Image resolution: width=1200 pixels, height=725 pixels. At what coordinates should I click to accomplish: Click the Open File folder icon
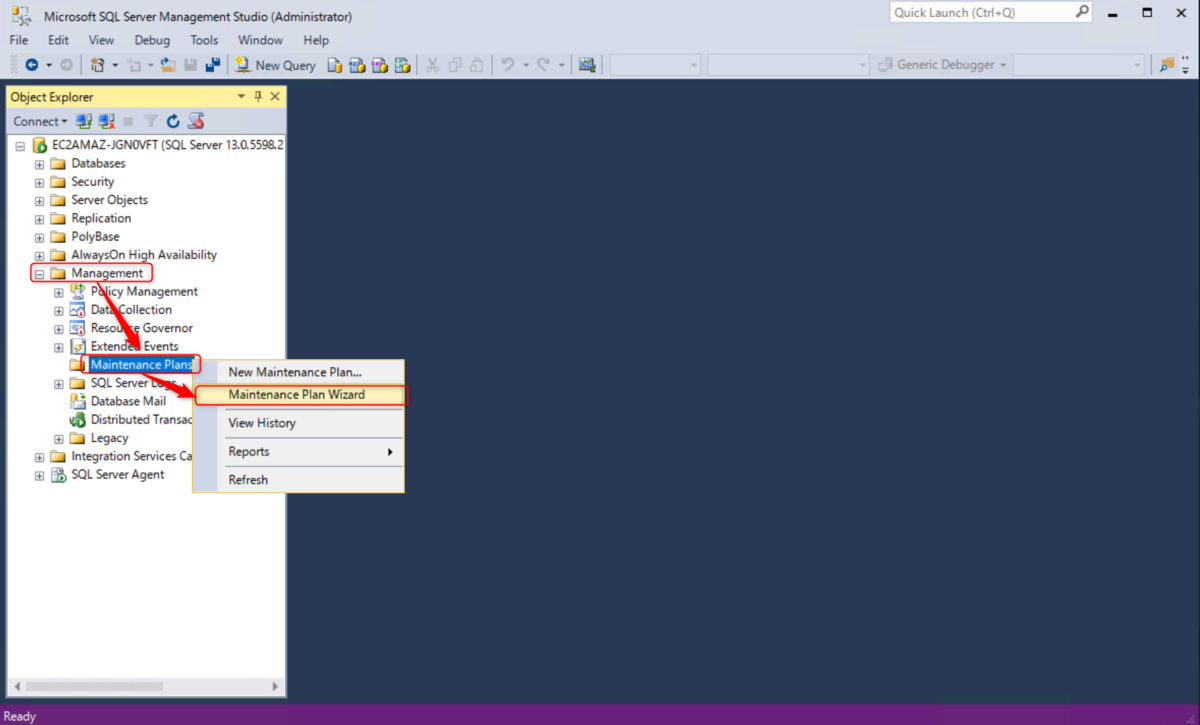(x=167, y=65)
